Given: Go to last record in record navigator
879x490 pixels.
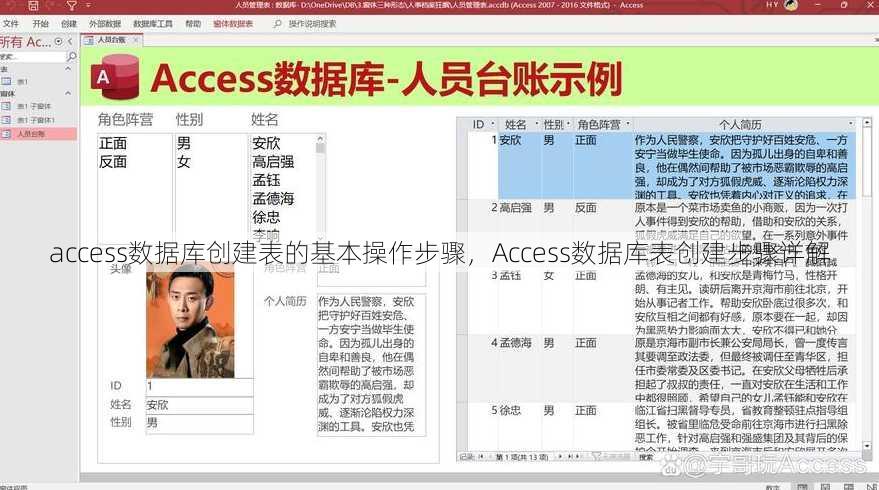Looking at the screenshot, I should (569, 457).
